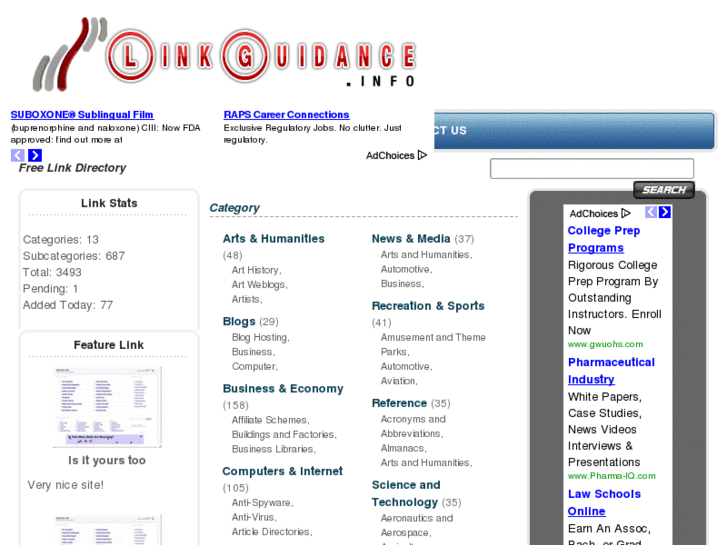Image resolution: width=727 pixels, height=545 pixels.
Task: Click the 'Added Today: 77' stat
Action: (68, 305)
